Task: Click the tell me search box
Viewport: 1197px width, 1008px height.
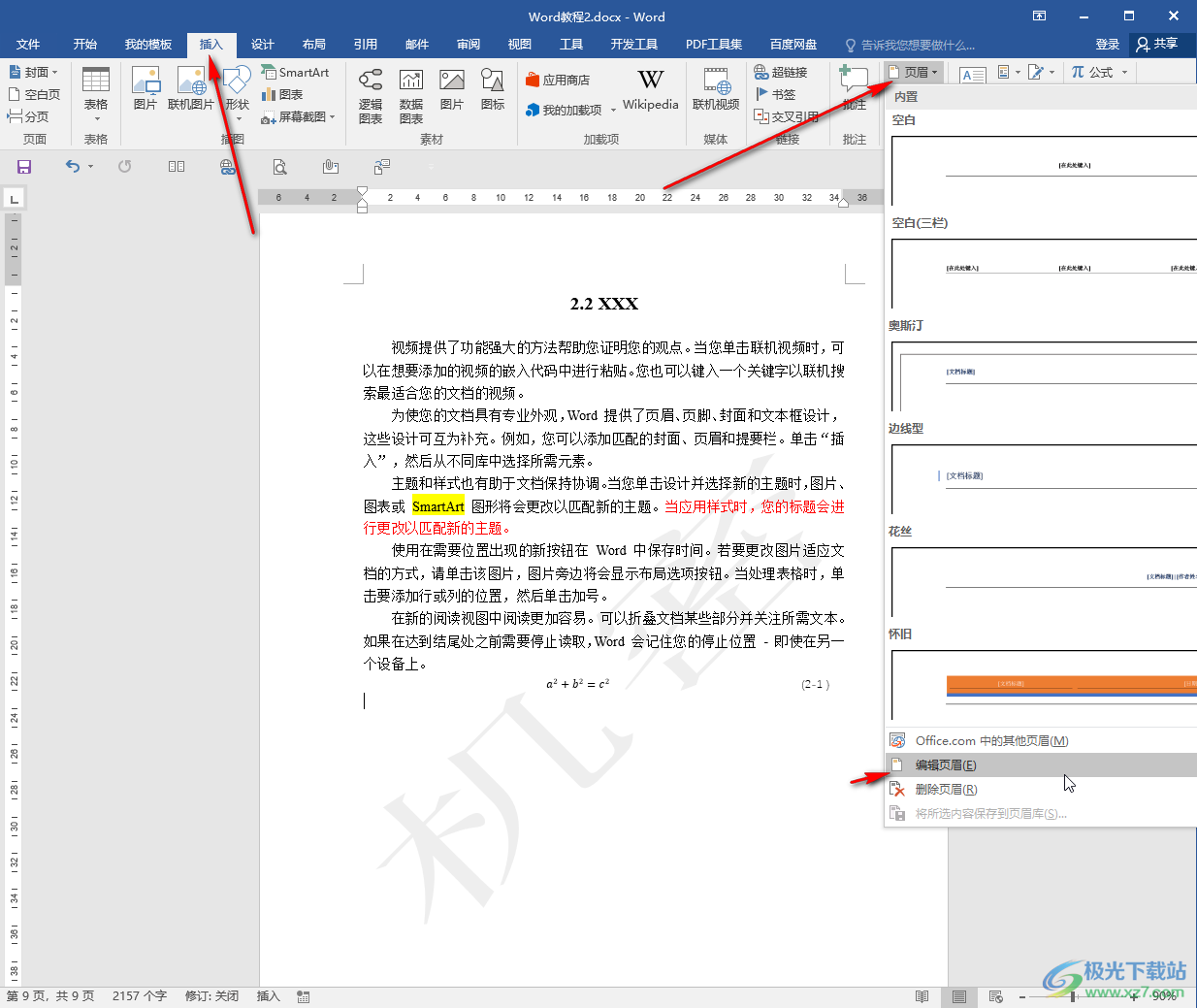Action: 911,45
